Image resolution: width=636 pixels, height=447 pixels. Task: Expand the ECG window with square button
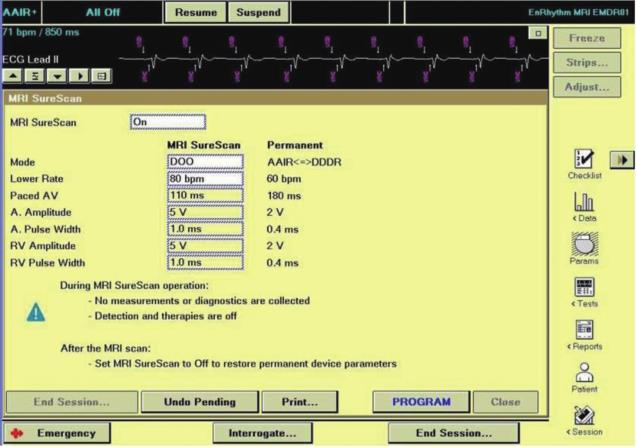pos(538,33)
